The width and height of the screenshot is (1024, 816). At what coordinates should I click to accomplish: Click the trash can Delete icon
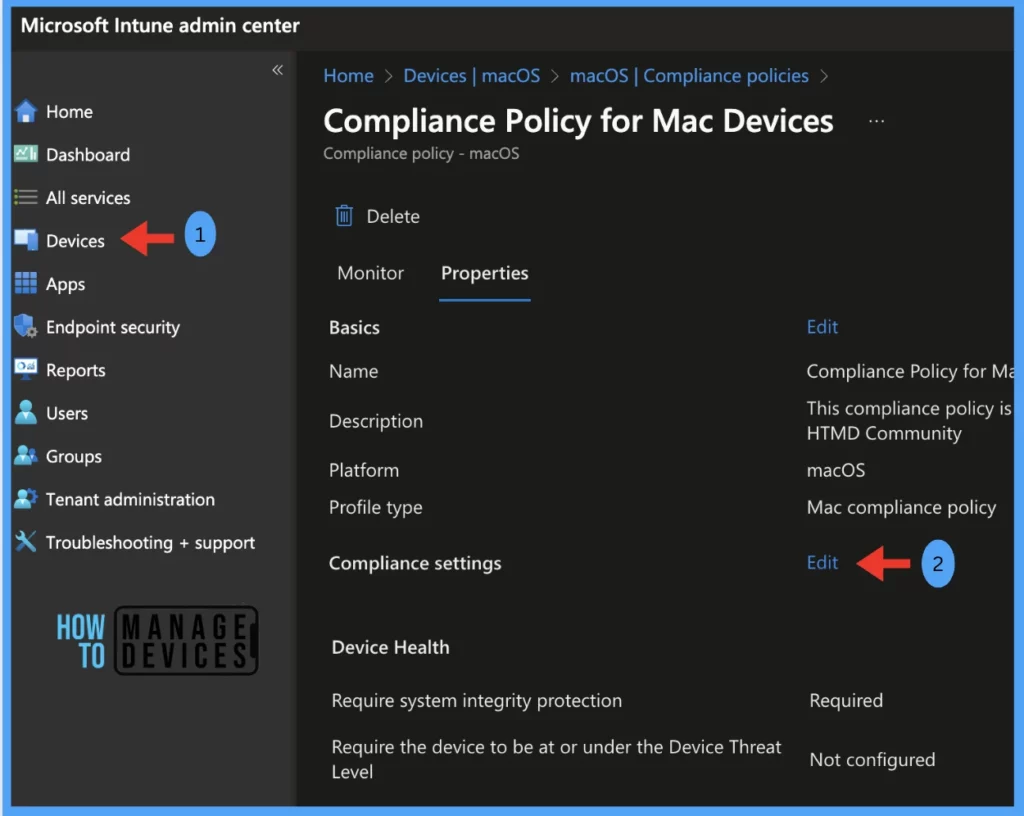[344, 215]
